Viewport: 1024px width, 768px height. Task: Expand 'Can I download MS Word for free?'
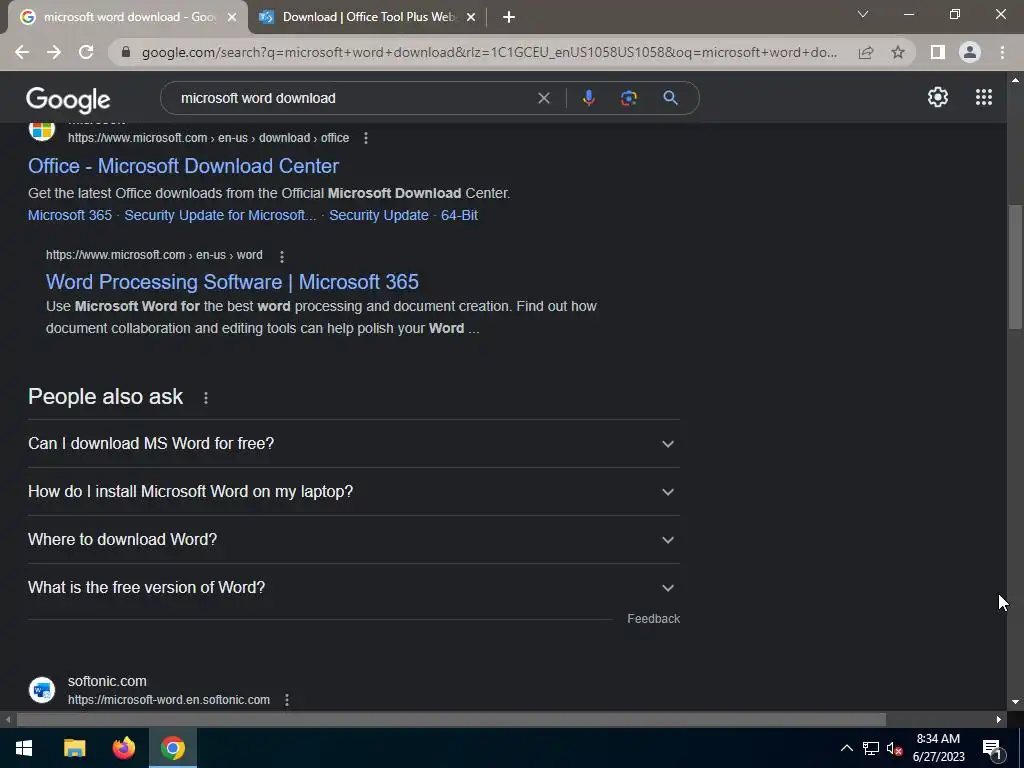pyautogui.click(x=354, y=443)
